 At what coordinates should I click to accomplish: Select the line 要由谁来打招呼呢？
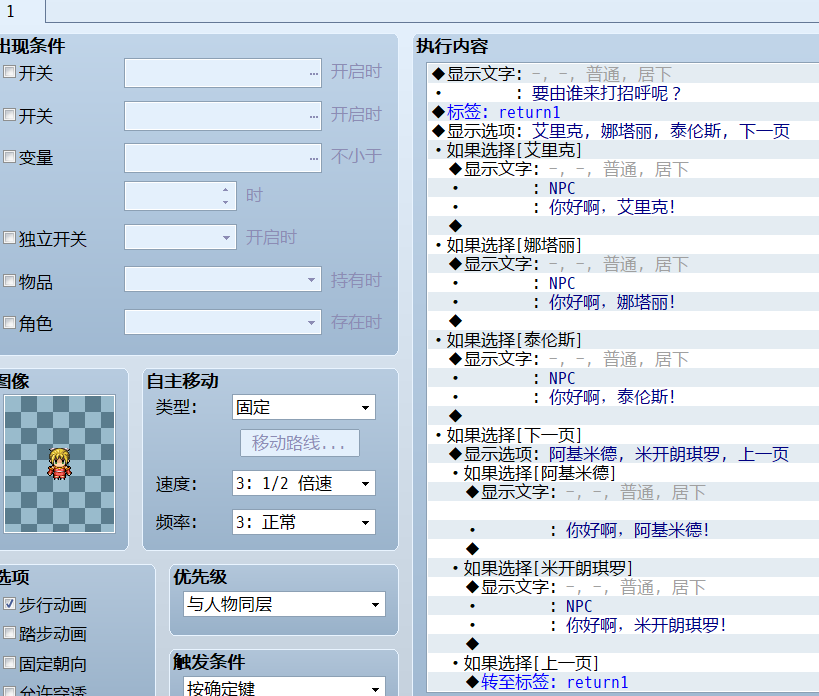point(623,93)
